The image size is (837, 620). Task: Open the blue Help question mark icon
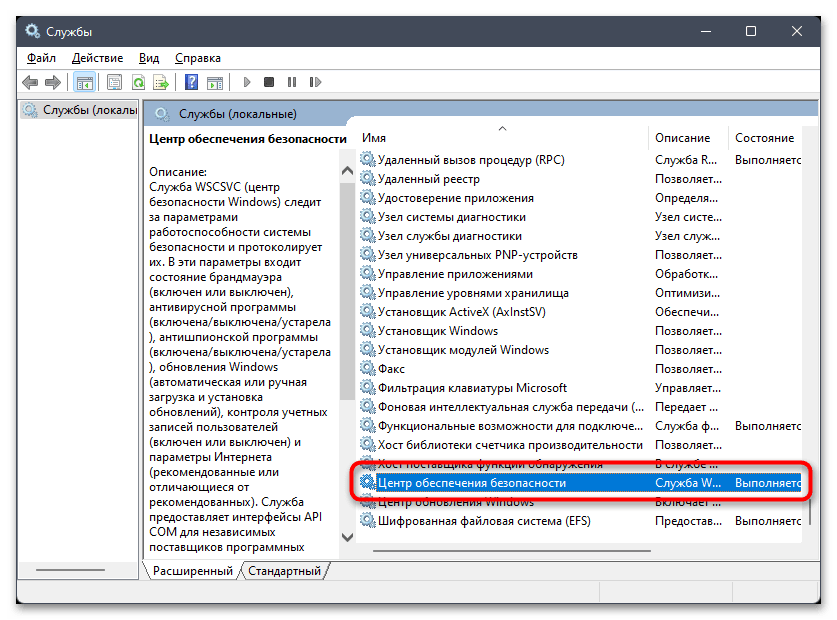pyautogui.click(x=189, y=82)
